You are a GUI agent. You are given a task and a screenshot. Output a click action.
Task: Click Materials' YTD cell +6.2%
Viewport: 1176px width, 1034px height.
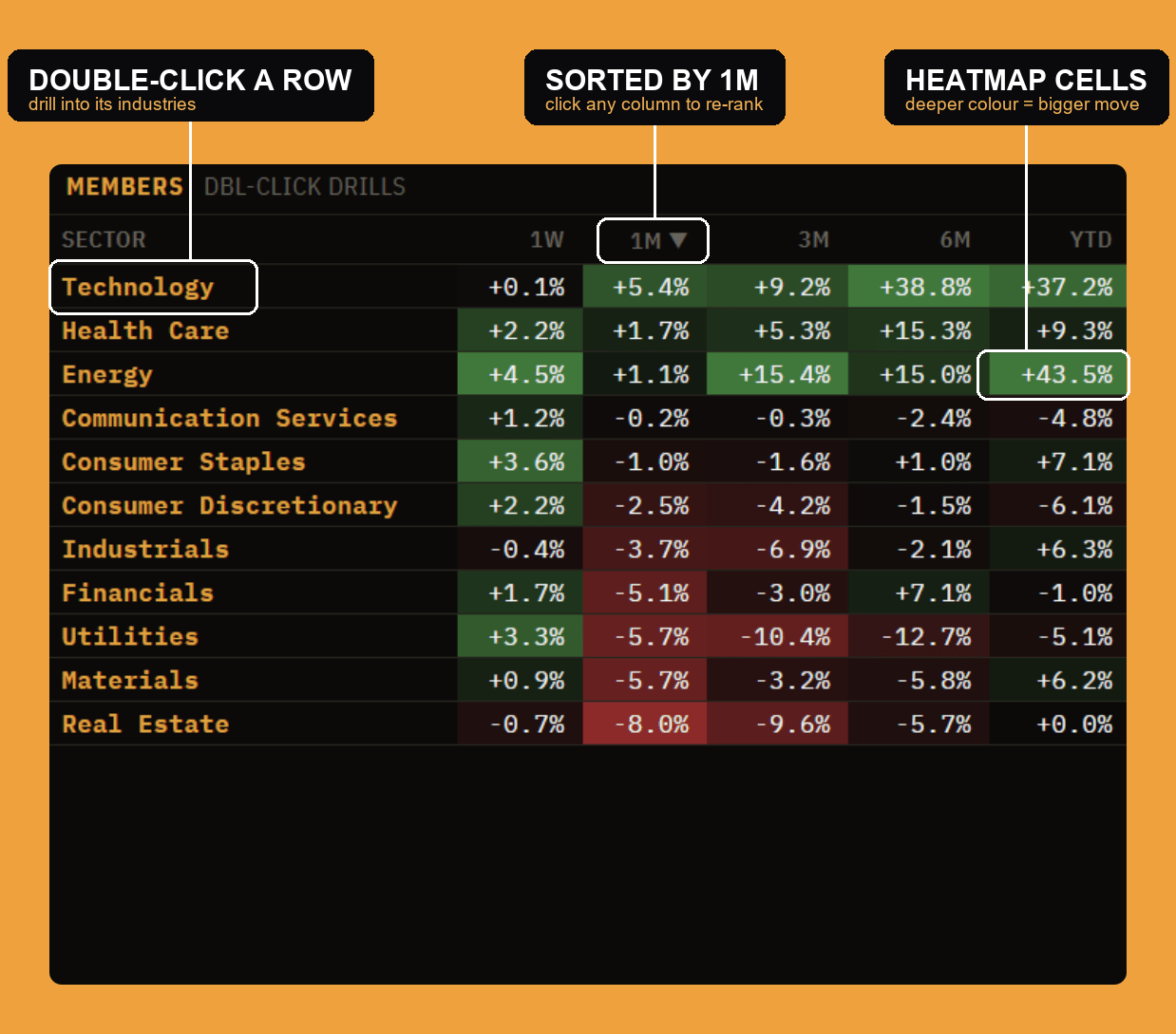(1058, 680)
